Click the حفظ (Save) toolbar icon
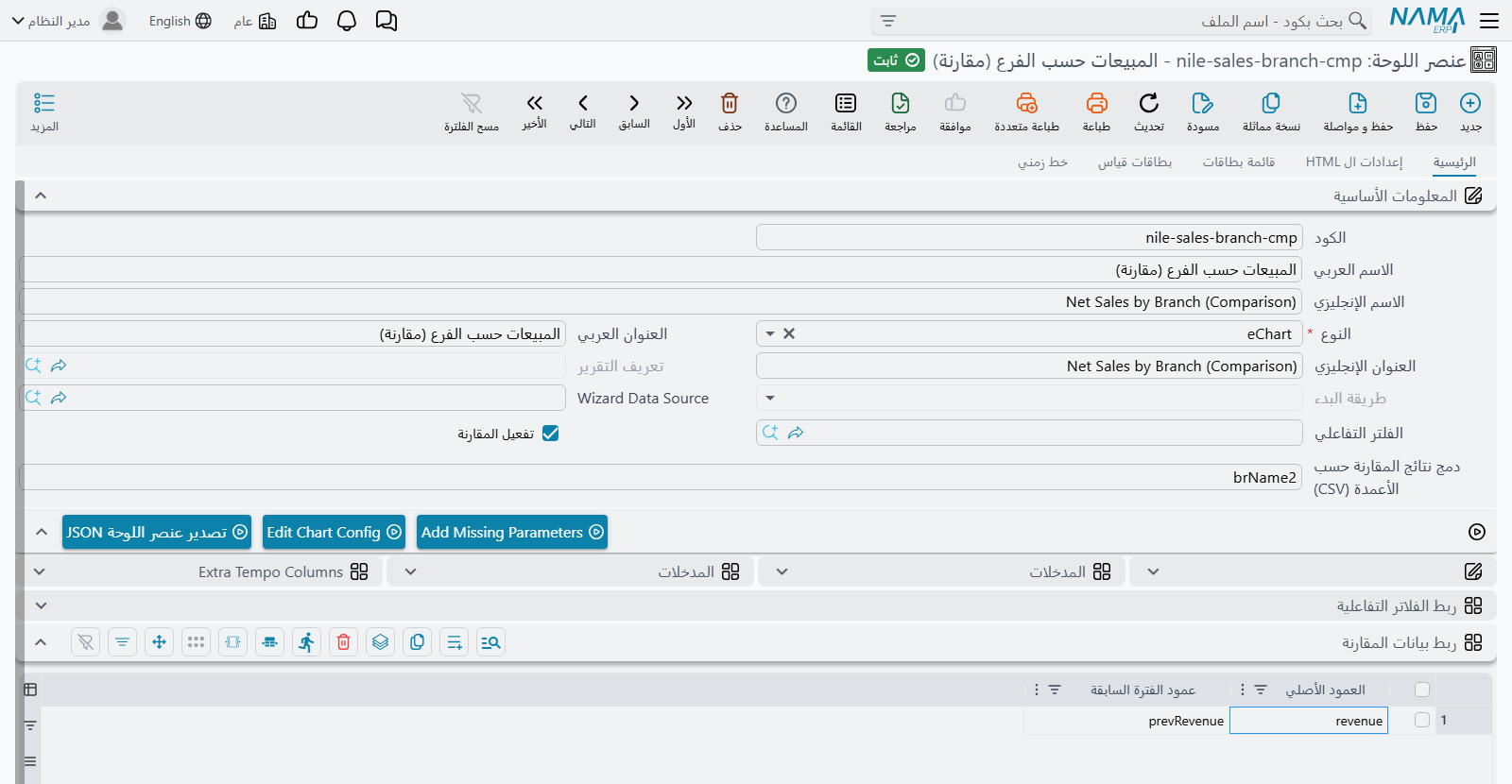 click(x=1426, y=103)
